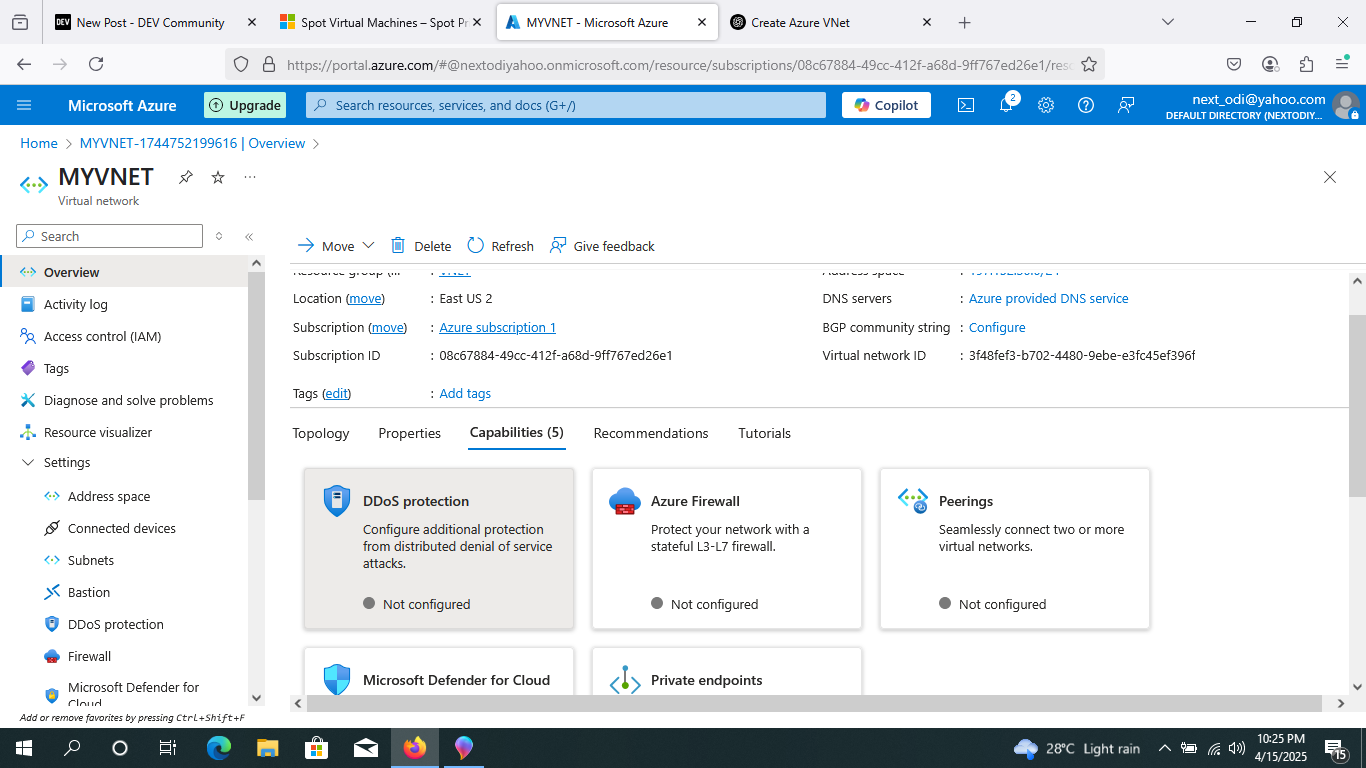Viewport: 1366px width, 768px height.
Task: Click Azure subscription 1 link
Action: 498,327
